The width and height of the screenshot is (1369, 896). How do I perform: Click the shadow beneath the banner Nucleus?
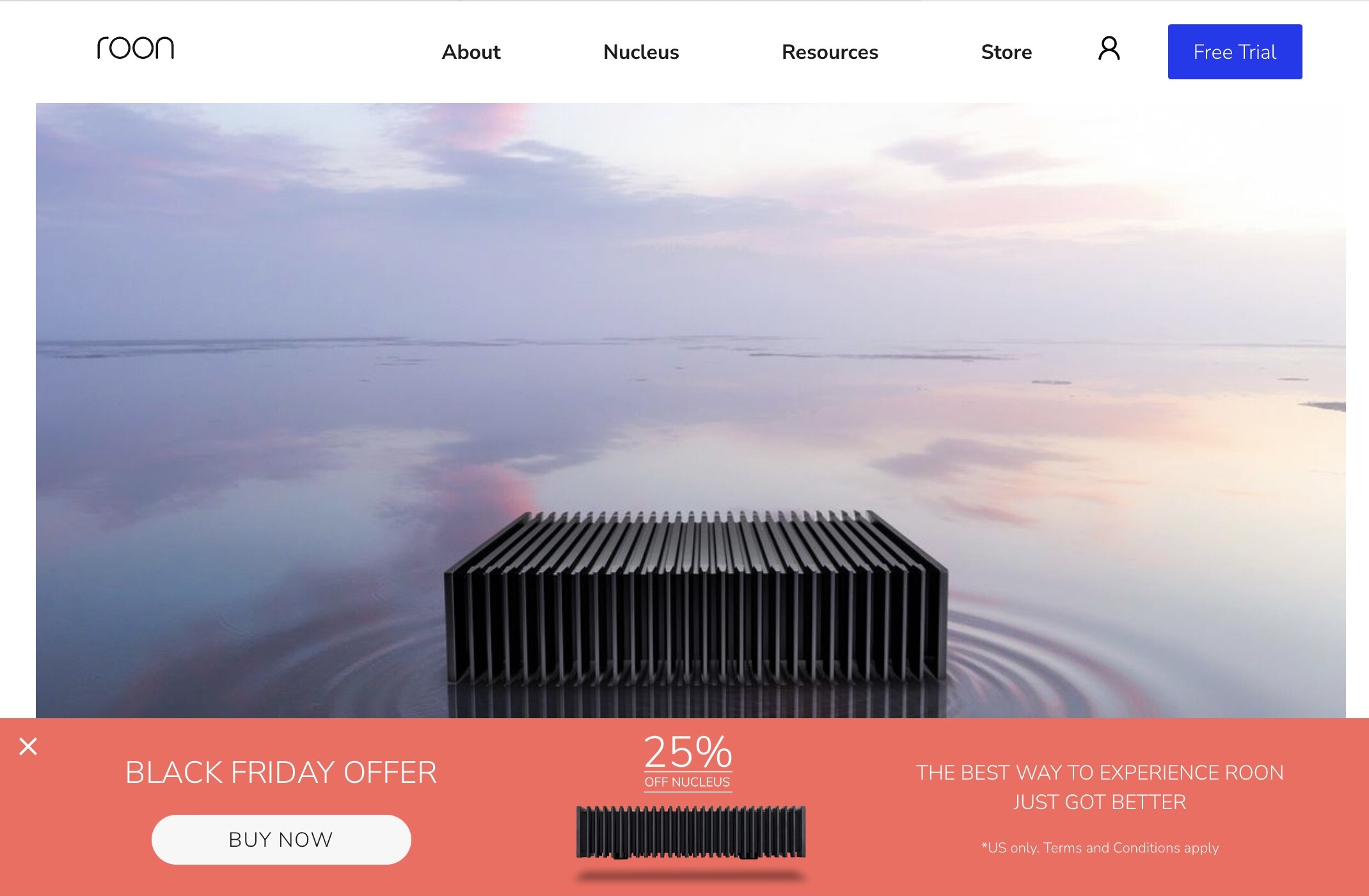pos(690,876)
